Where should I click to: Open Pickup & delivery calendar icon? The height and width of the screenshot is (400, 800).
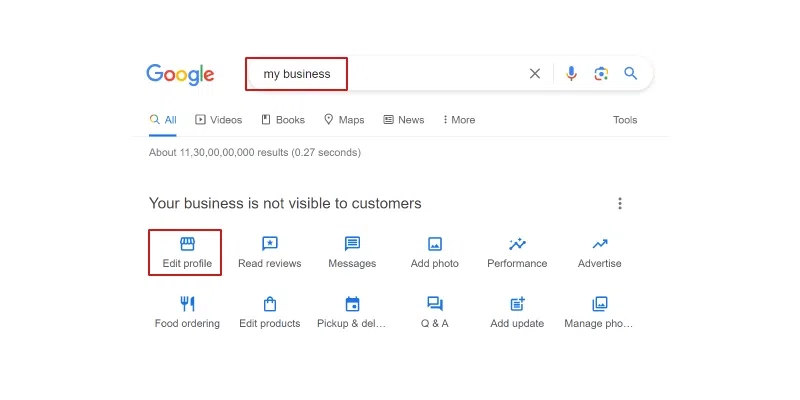coord(352,304)
